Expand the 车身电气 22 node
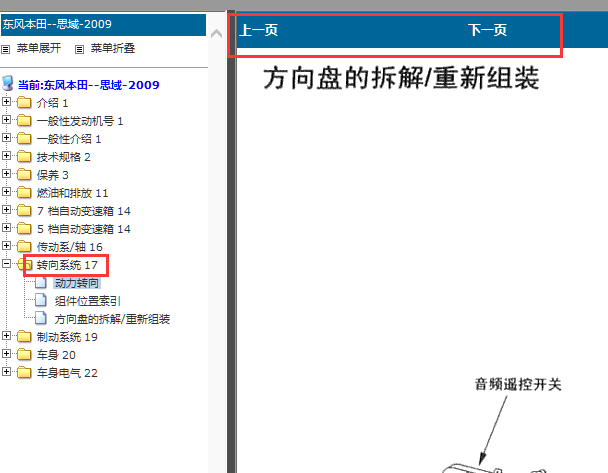This screenshot has height=473, width=608. (6, 371)
